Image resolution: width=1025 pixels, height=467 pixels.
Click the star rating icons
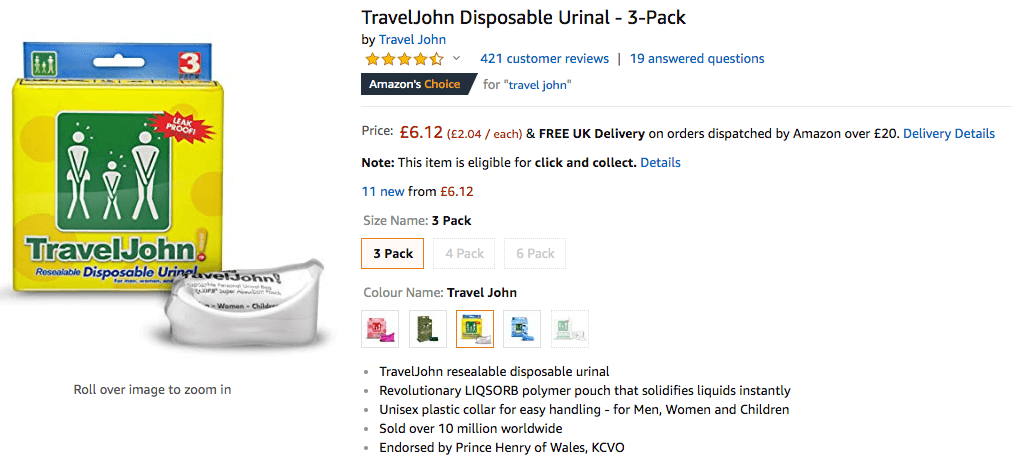coord(403,59)
